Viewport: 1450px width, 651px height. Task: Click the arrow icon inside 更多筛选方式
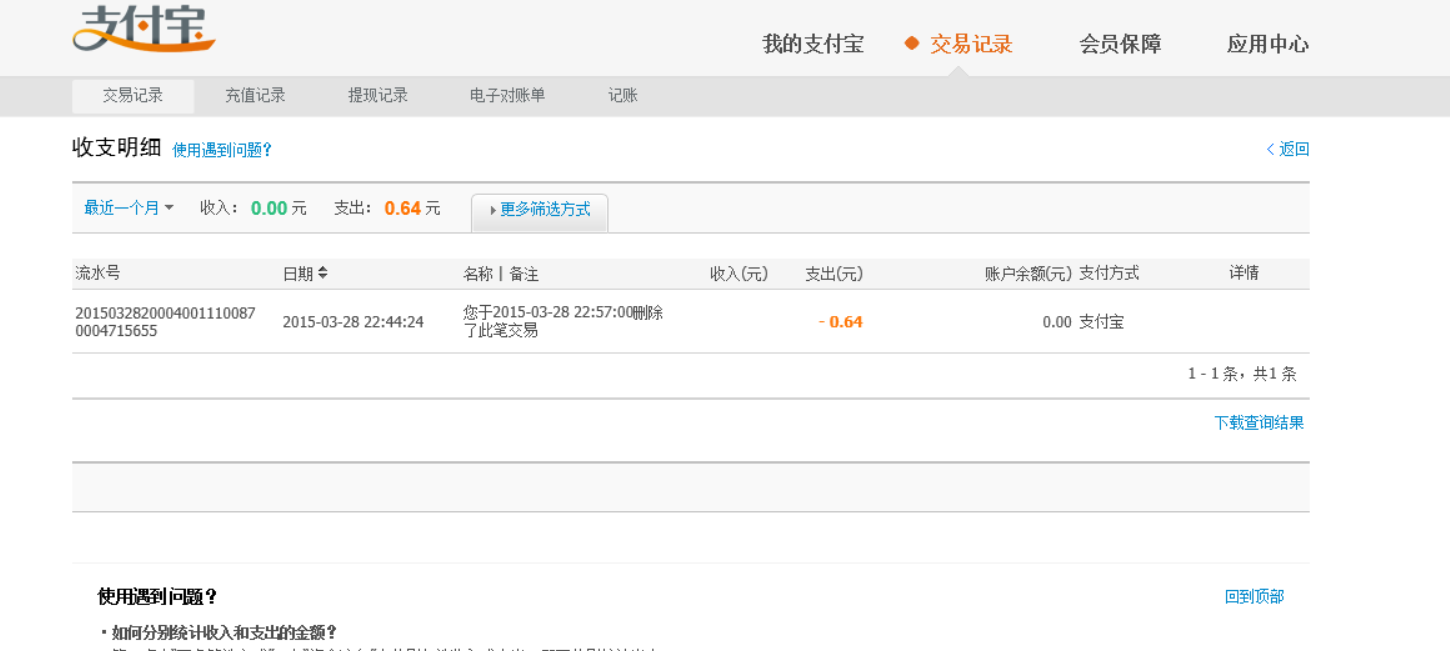pyautogui.click(x=493, y=211)
